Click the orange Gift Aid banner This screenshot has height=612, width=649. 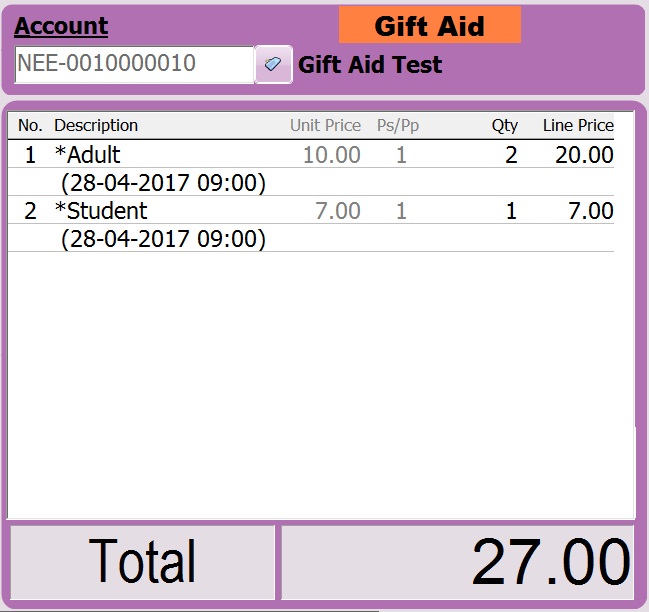[x=430, y=26]
